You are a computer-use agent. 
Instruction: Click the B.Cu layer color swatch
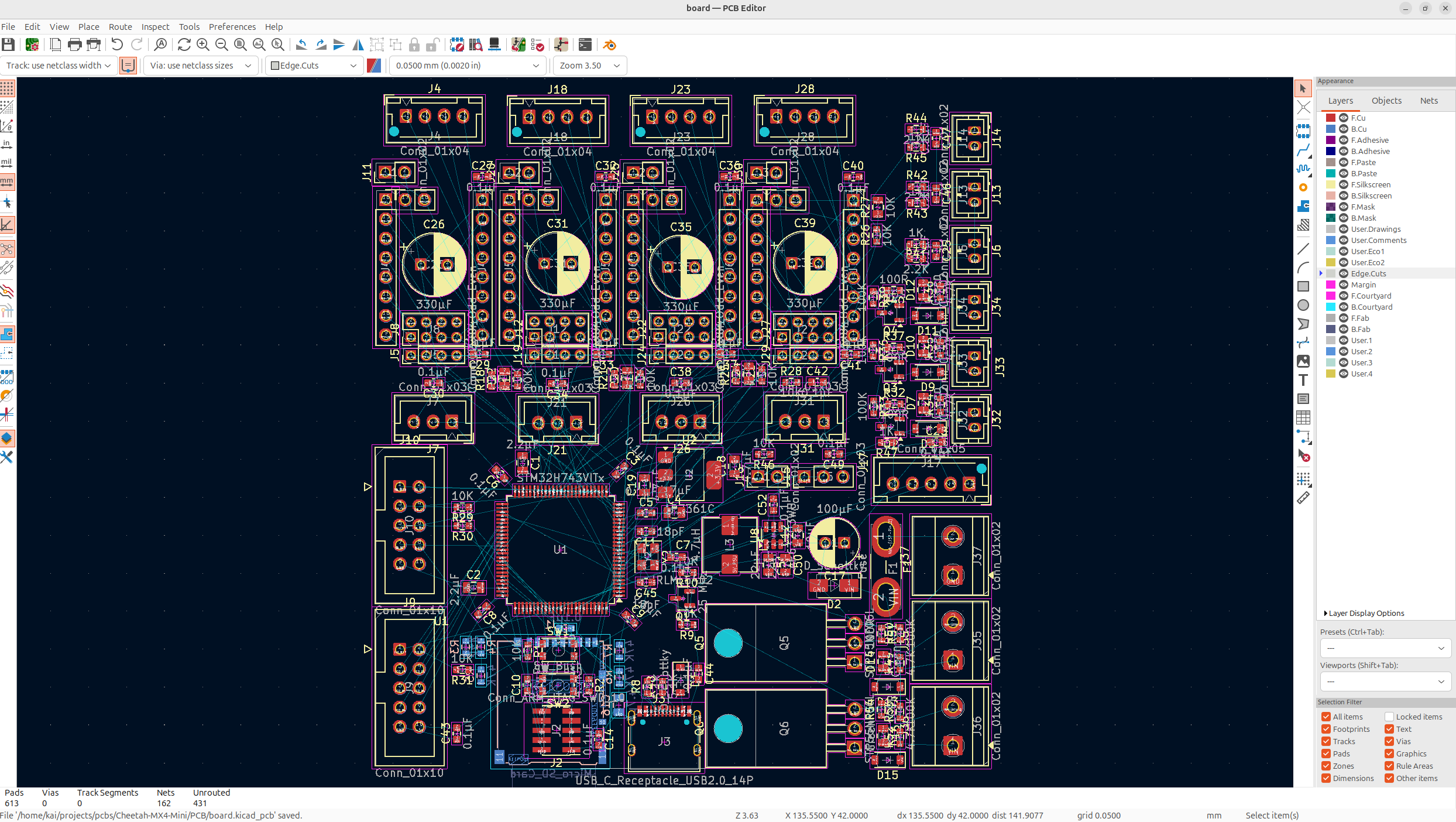click(1331, 129)
